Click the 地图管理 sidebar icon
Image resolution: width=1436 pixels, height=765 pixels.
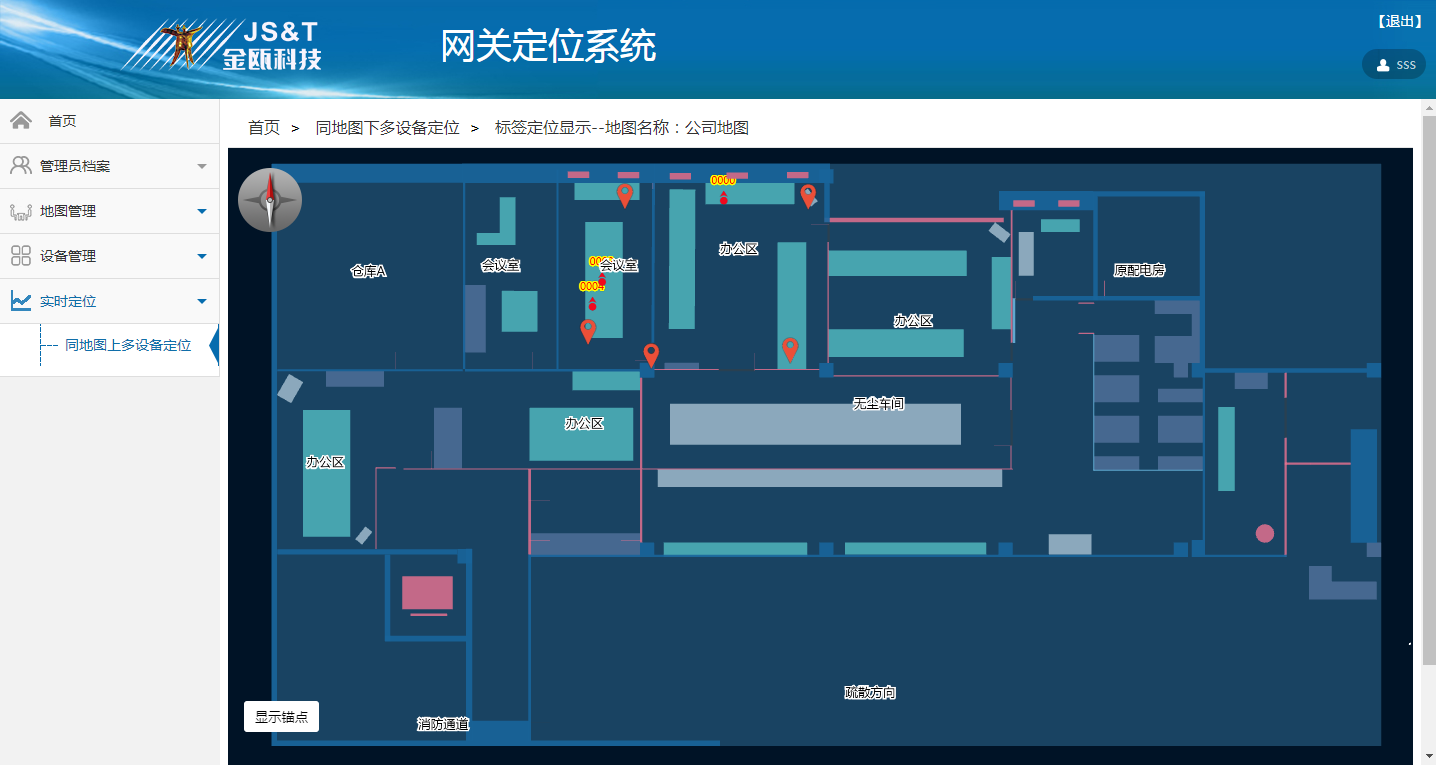pyautogui.click(x=20, y=212)
